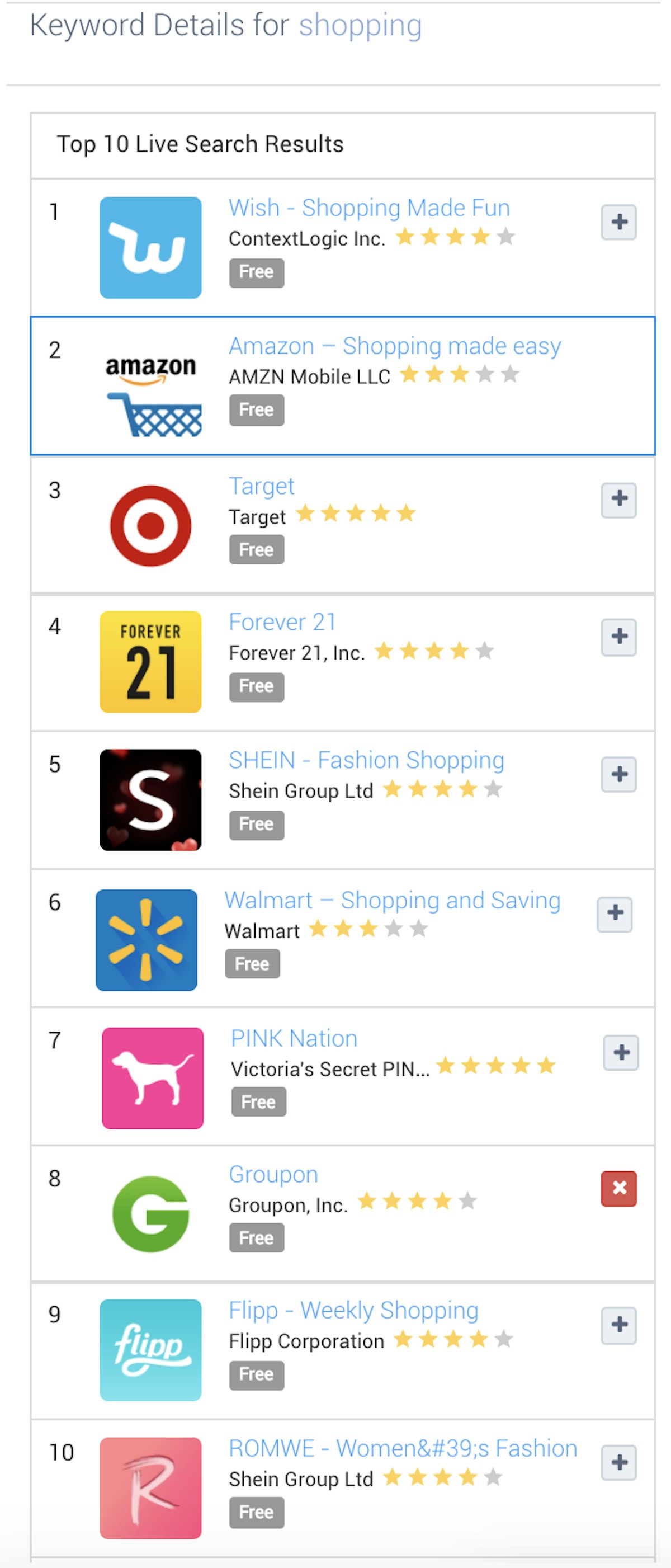671x1568 pixels.
Task: Click the PINK Nation dog icon
Action: point(153,1077)
